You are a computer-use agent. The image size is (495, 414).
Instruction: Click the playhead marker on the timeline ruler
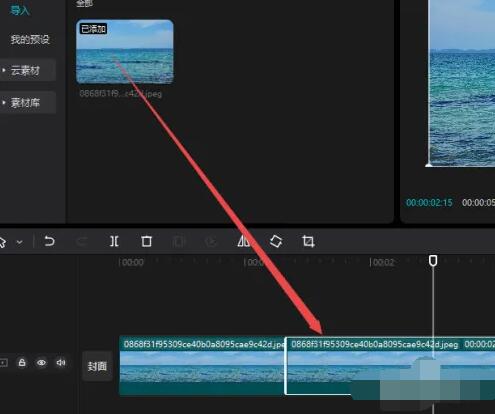433,261
